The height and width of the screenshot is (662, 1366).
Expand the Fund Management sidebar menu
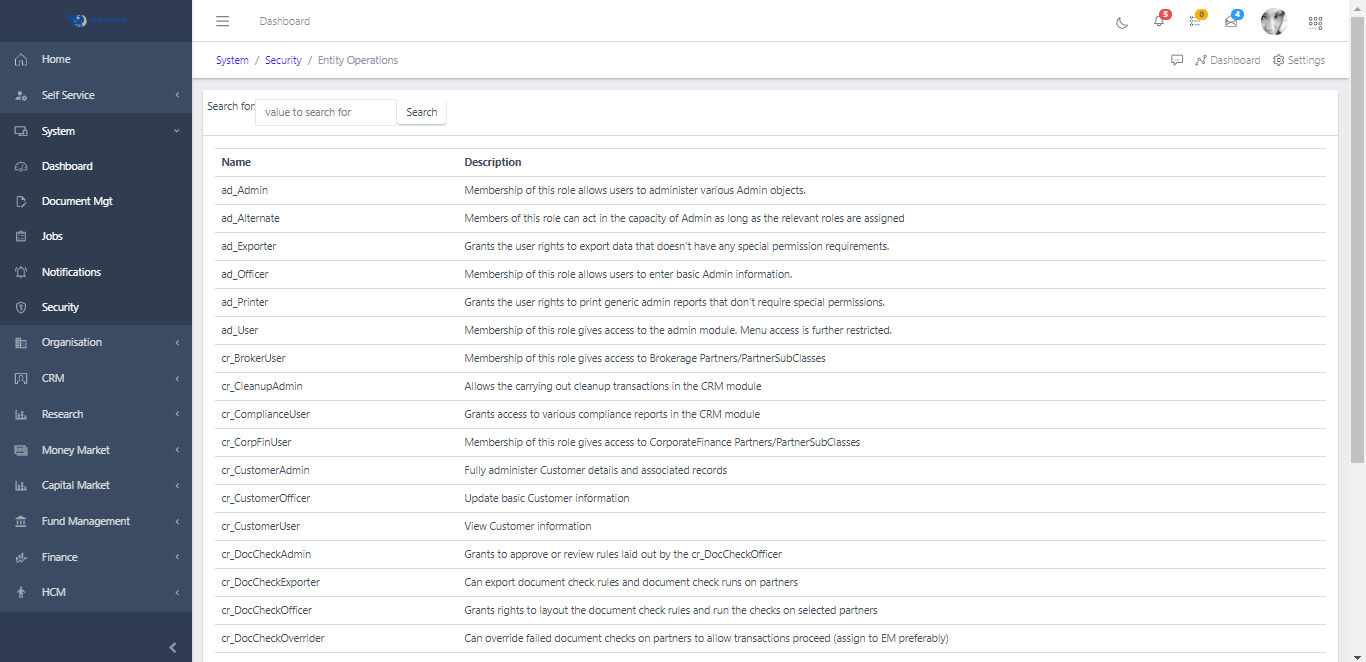(x=85, y=521)
